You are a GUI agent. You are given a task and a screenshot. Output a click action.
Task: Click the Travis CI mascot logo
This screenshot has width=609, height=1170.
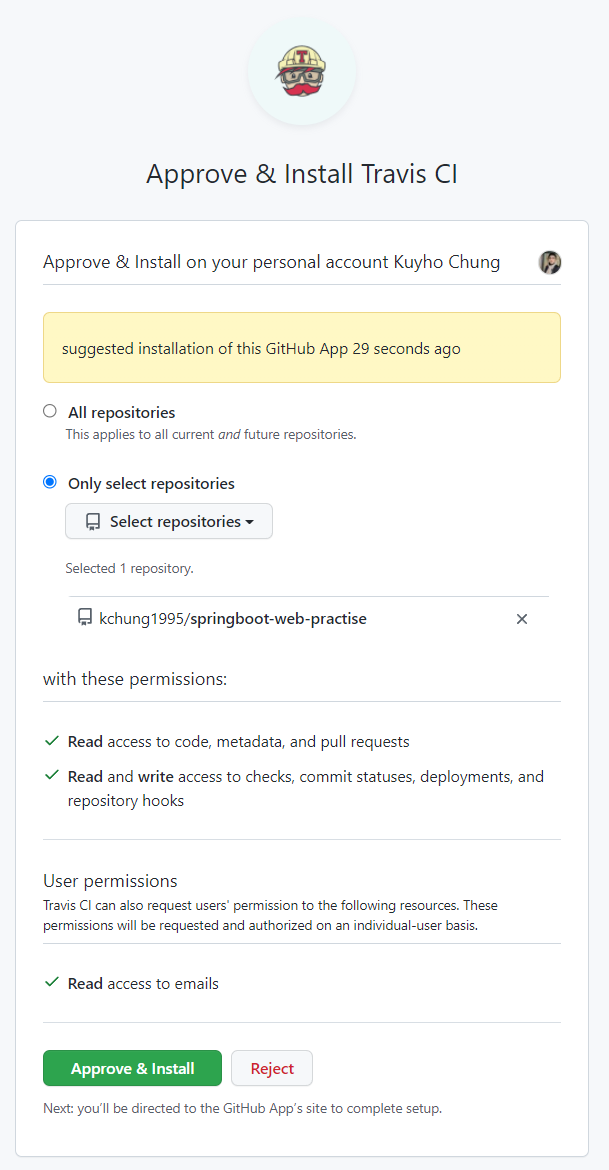(302, 73)
